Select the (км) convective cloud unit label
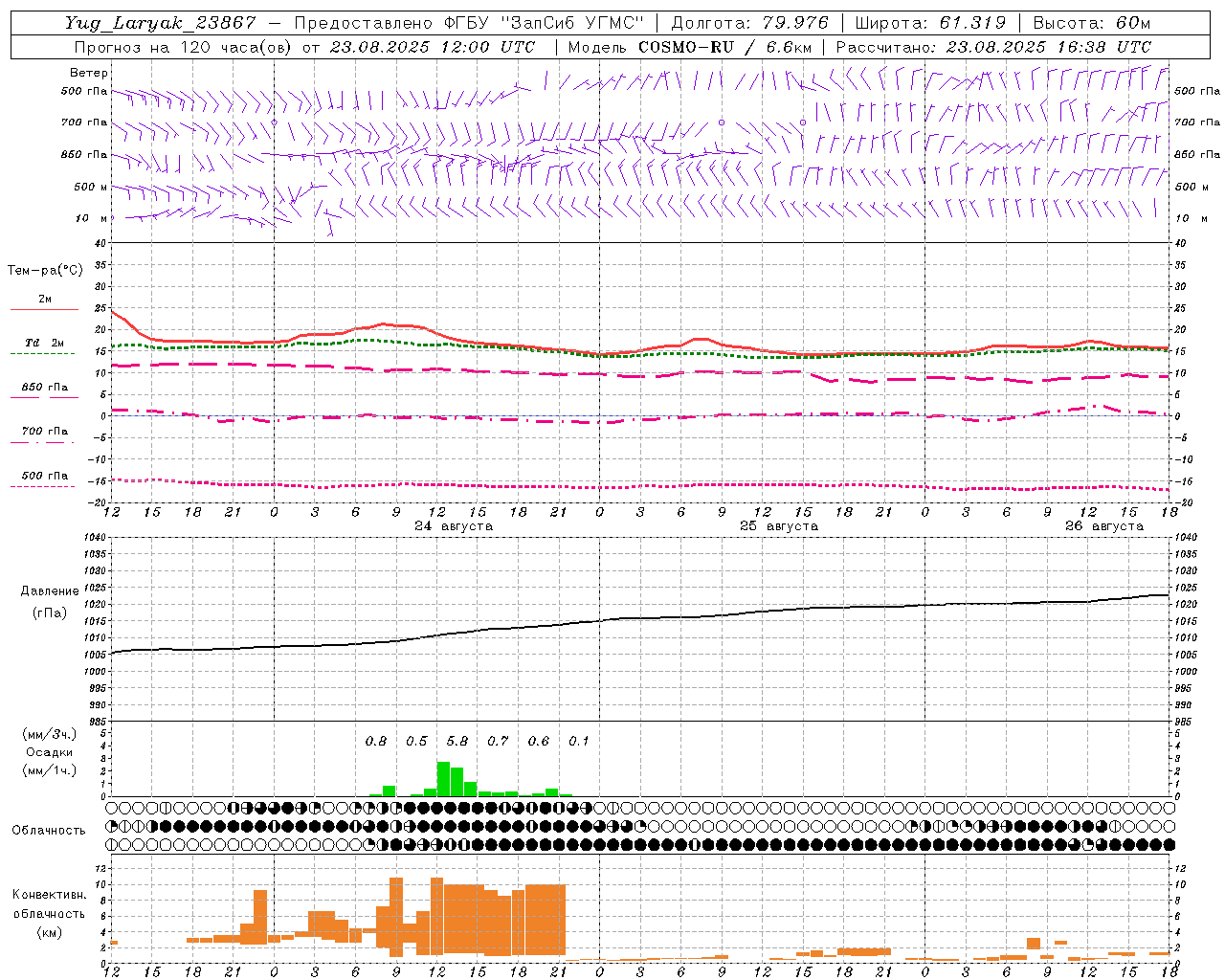The width and height of the screenshot is (1225, 980). pos(49,932)
